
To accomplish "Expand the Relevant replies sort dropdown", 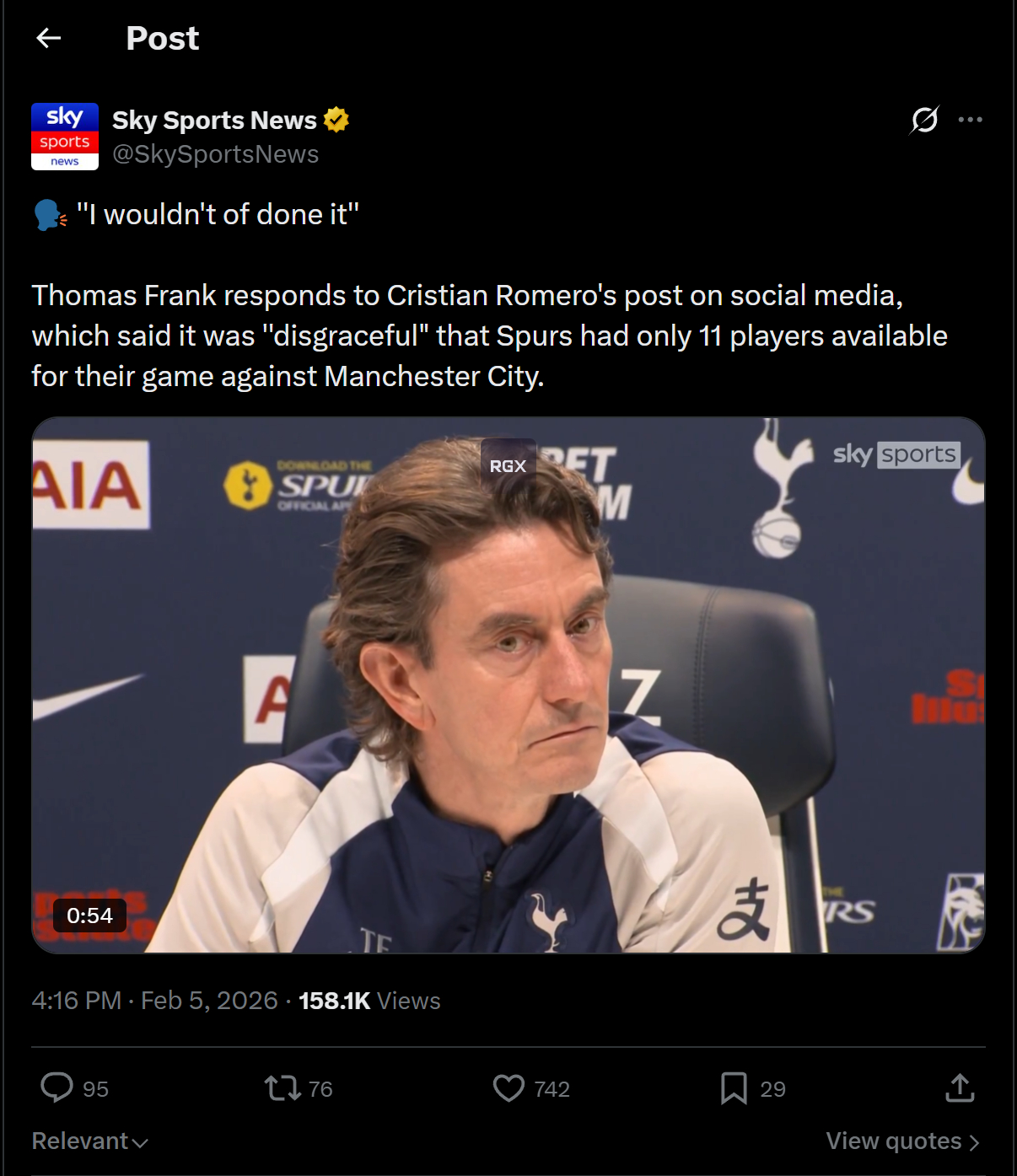I will (x=89, y=1141).
